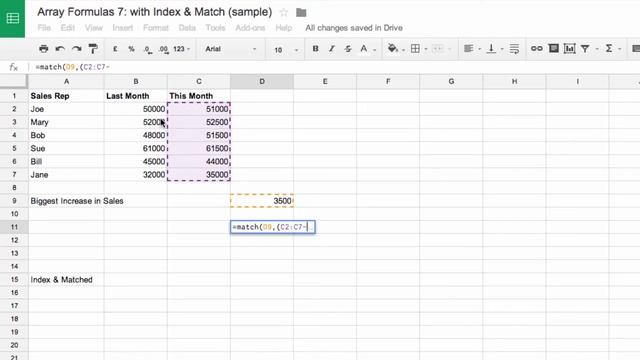The height and width of the screenshot is (360, 640).
Task: Open vertical align tool
Action: pyautogui.click(x=491, y=49)
